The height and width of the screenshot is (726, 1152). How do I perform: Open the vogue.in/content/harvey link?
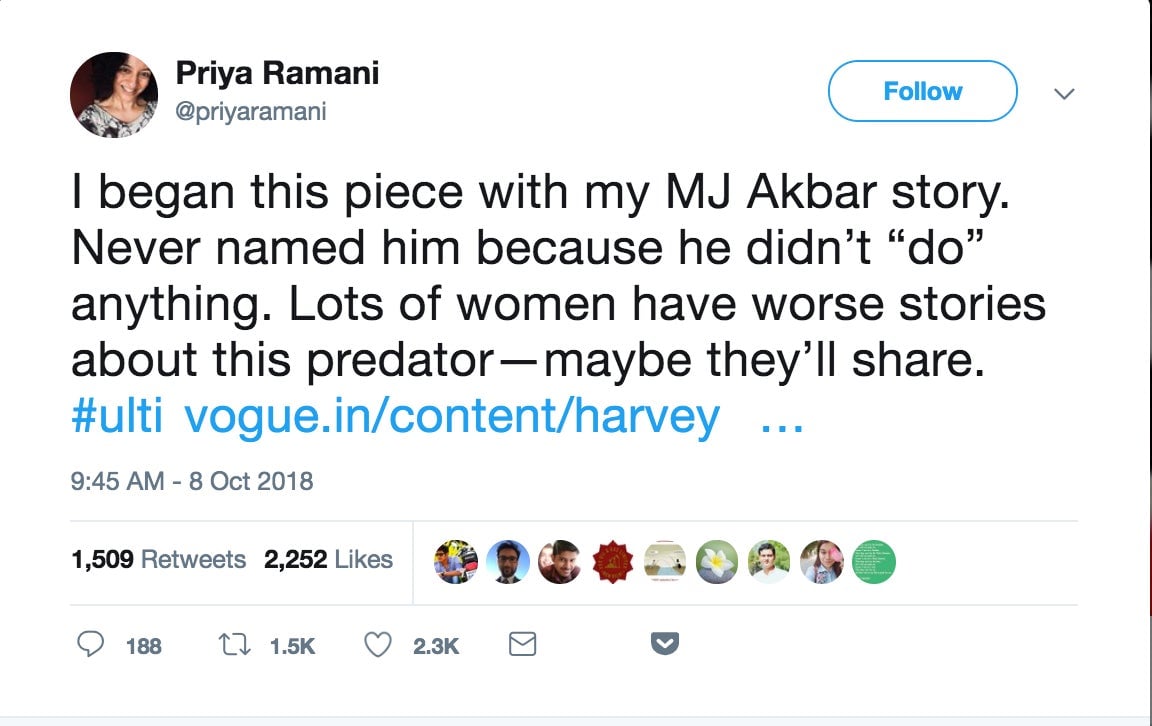(x=452, y=417)
